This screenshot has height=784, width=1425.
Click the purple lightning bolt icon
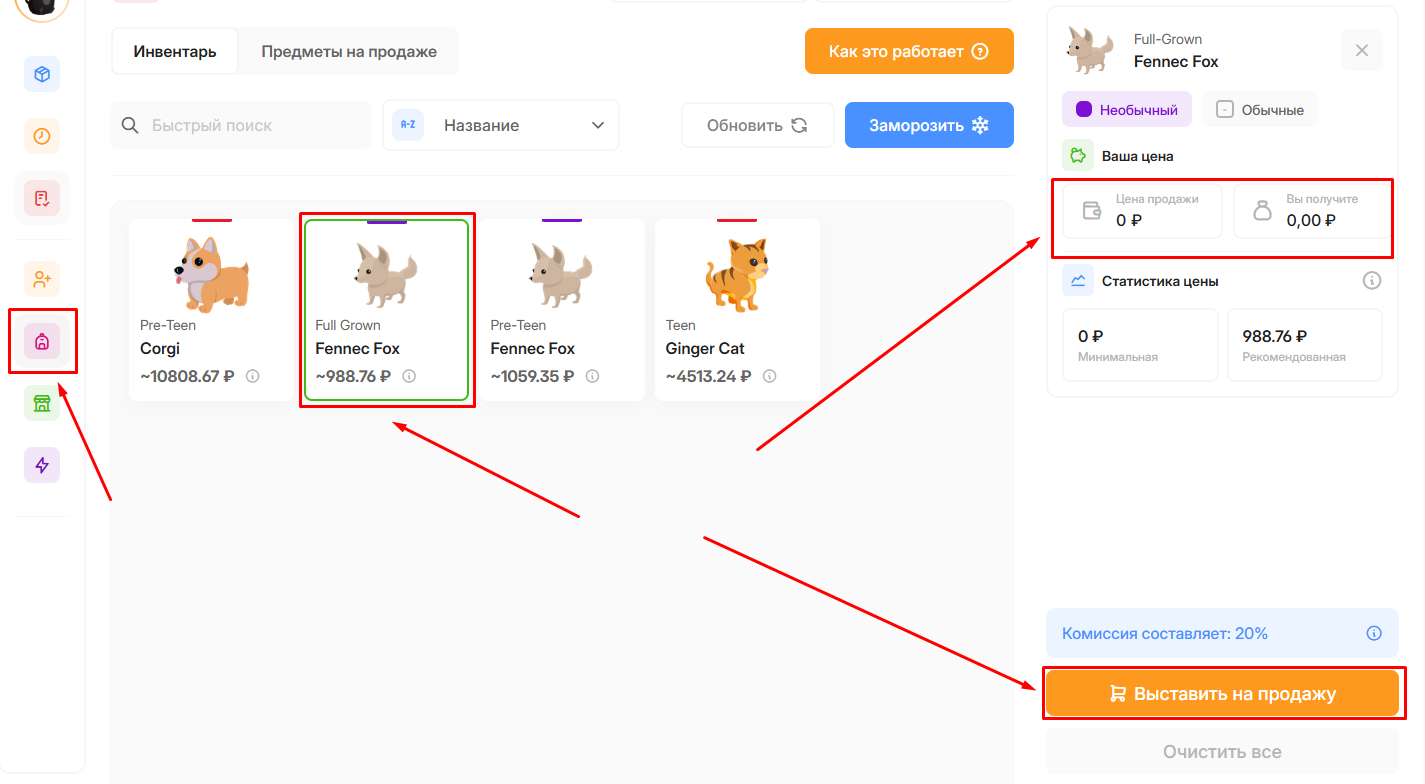click(42, 465)
